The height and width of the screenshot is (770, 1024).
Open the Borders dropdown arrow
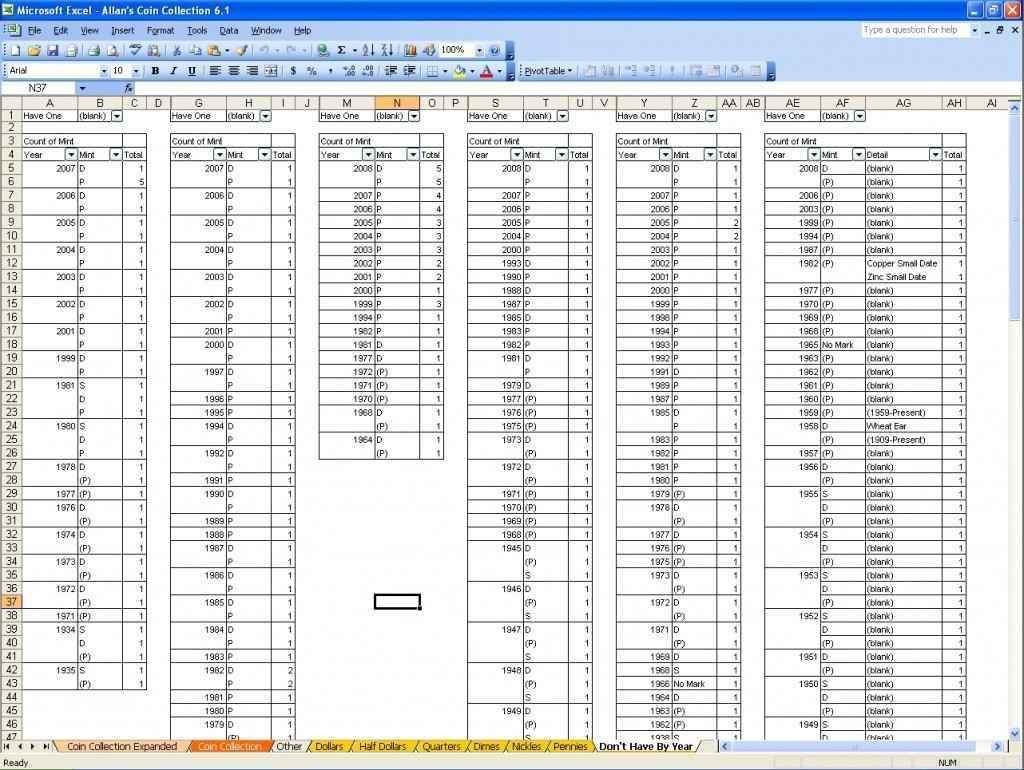tap(445, 71)
